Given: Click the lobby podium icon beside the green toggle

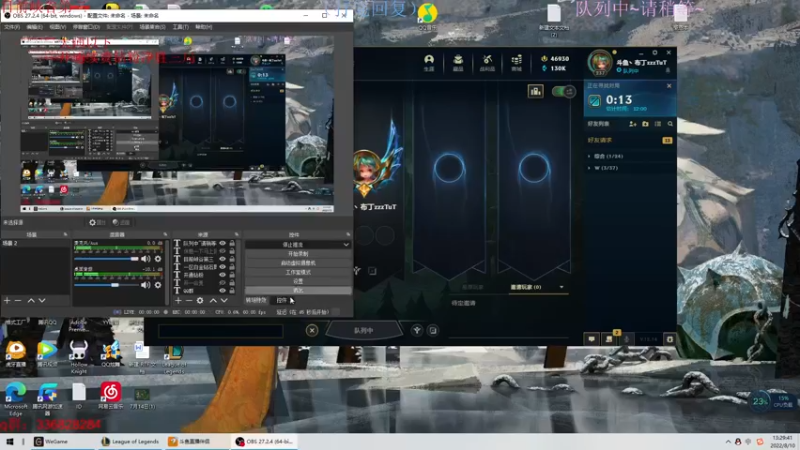Looking at the screenshot, I should (535, 91).
